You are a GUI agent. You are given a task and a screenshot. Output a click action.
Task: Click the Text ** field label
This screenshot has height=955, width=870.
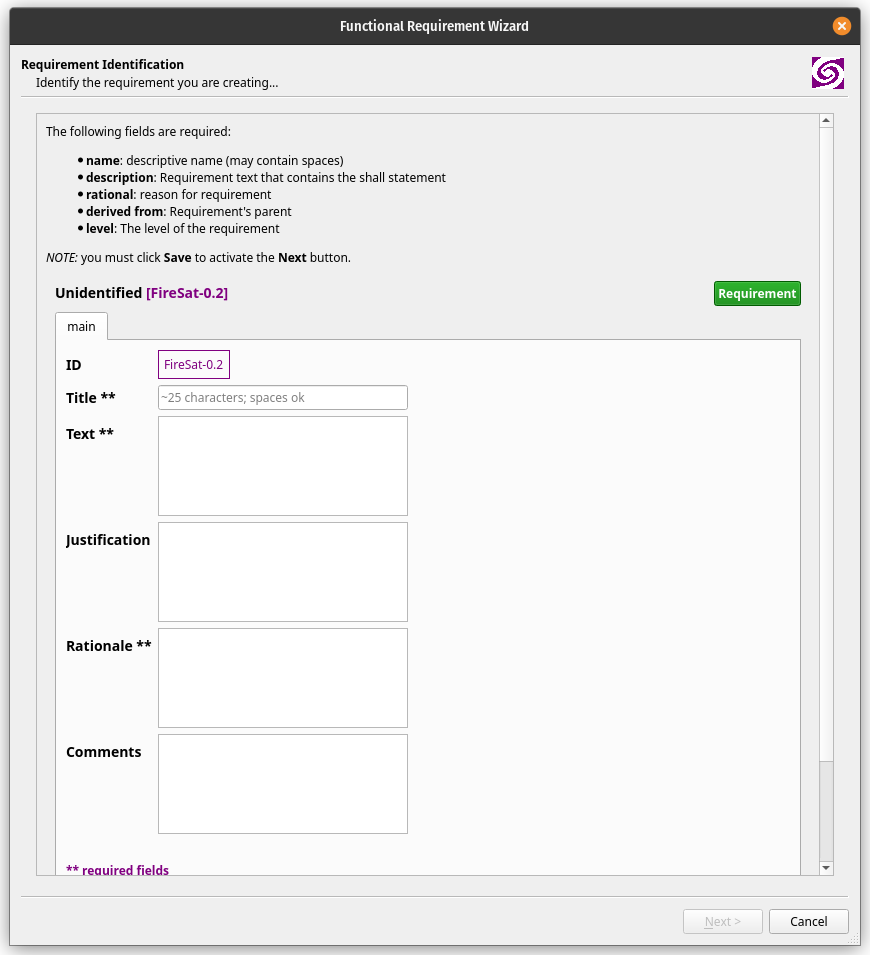[90, 434]
